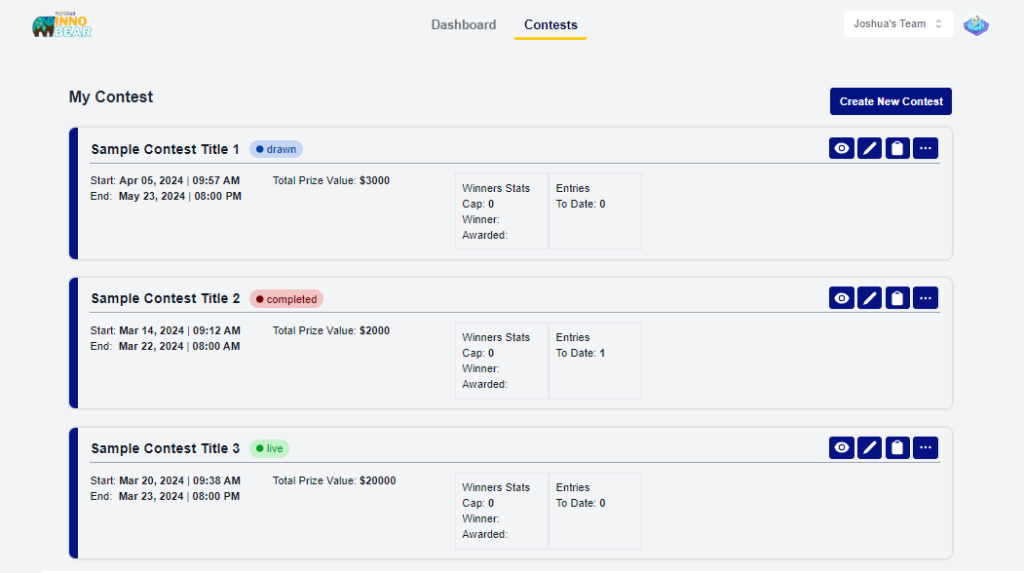Open the Sample Contest Title 2 heading
This screenshot has width=1024, height=573.
(x=165, y=299)
